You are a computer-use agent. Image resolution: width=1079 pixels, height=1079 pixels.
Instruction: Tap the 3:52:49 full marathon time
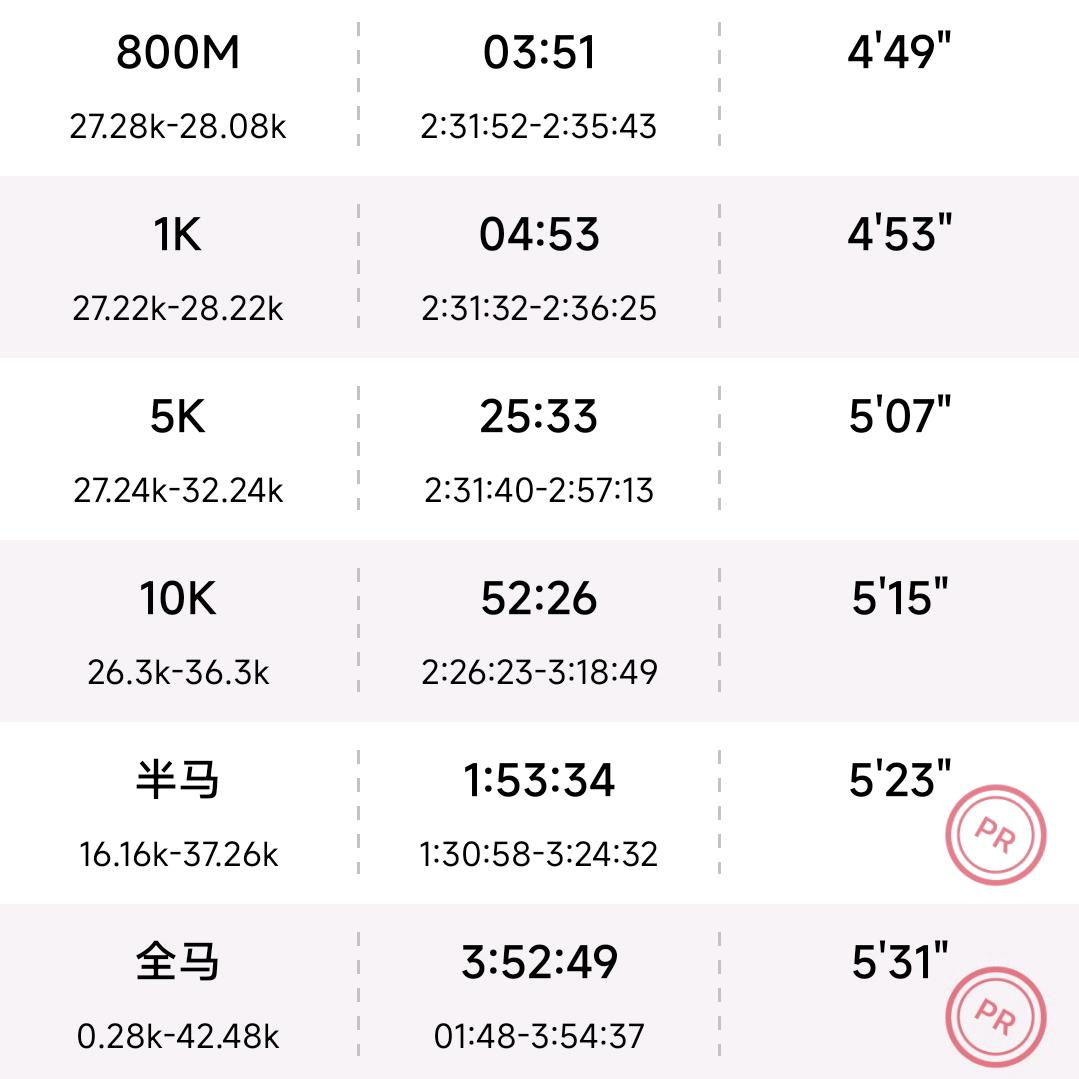[539, 962]
